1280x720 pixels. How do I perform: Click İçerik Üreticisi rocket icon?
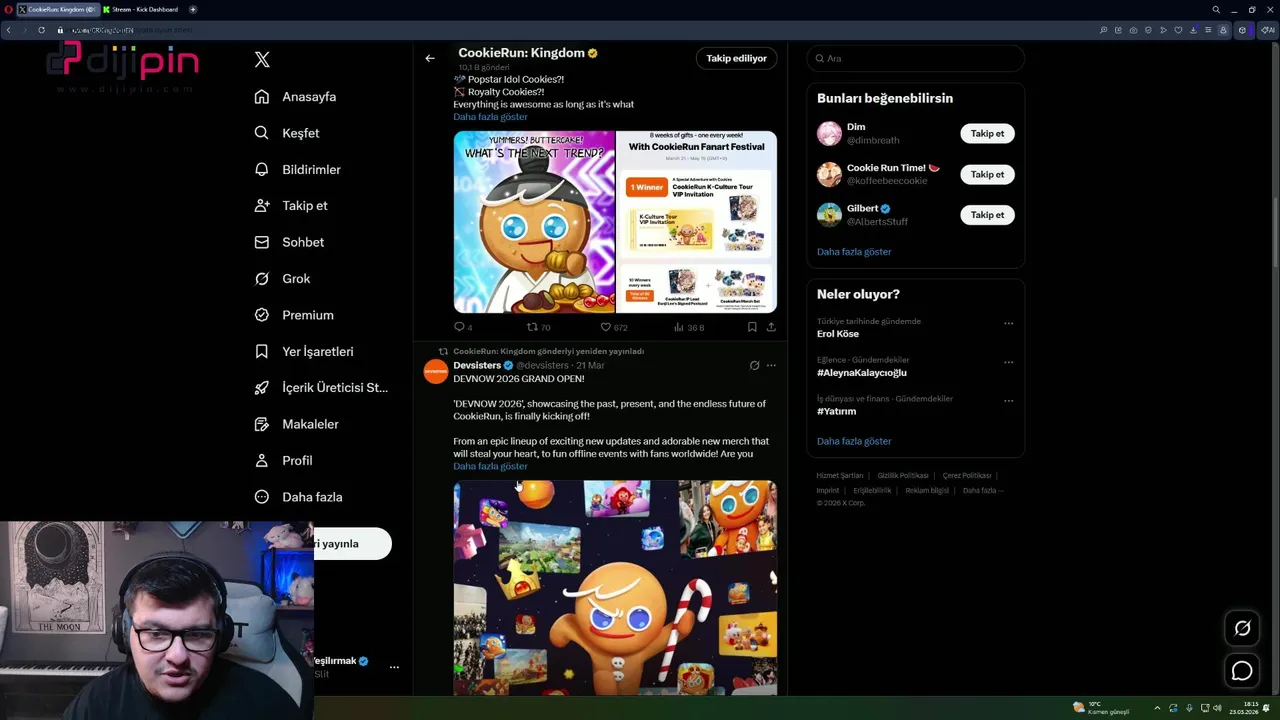tap(262, 388)
